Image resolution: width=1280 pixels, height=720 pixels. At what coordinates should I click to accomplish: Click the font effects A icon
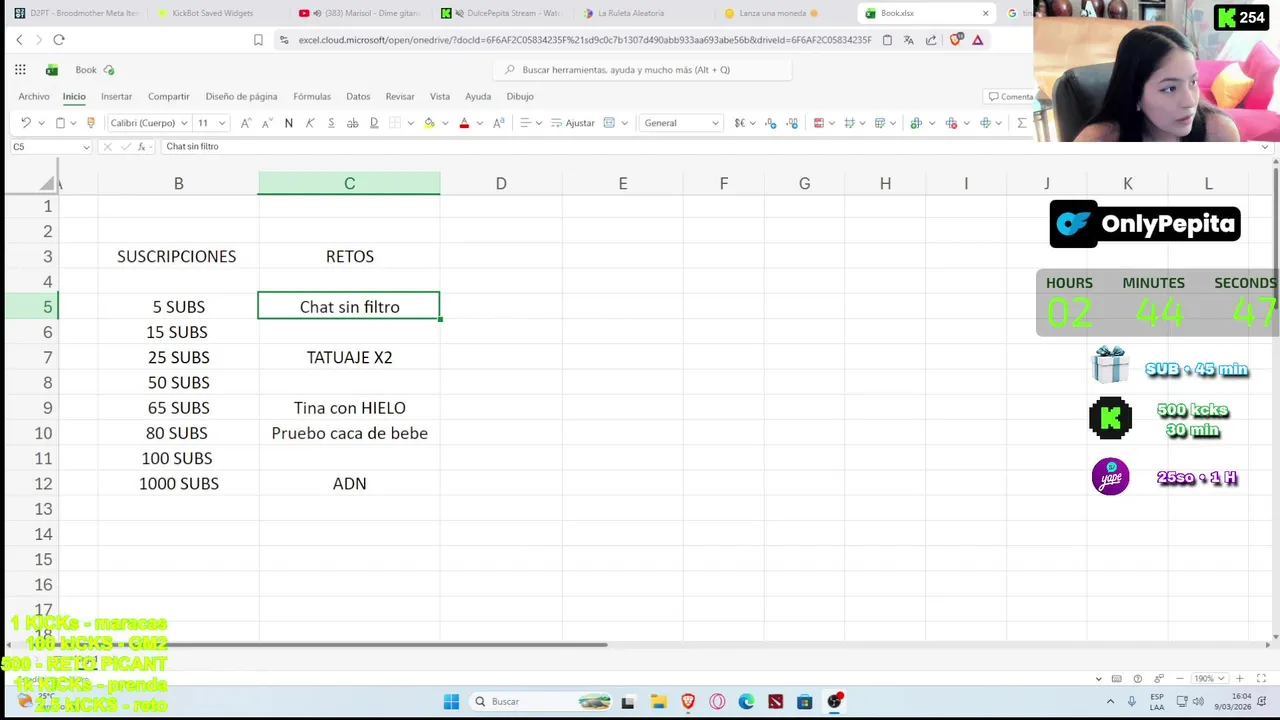[498, 123]
